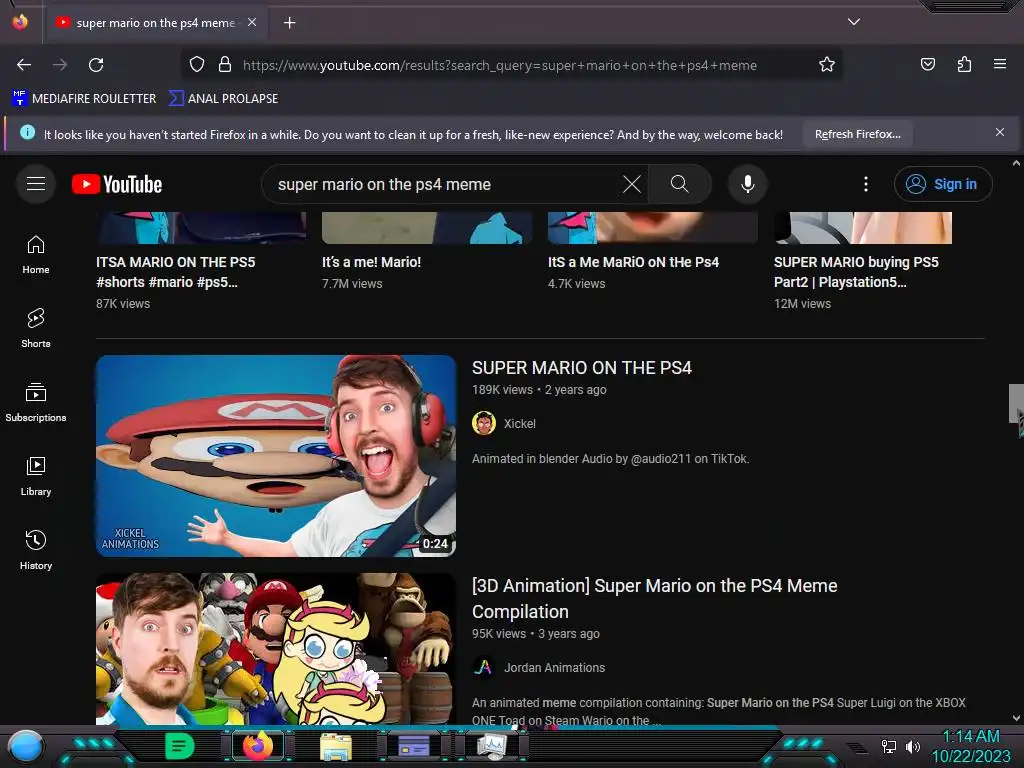Click the Sign in button

(x=942, y=184)
